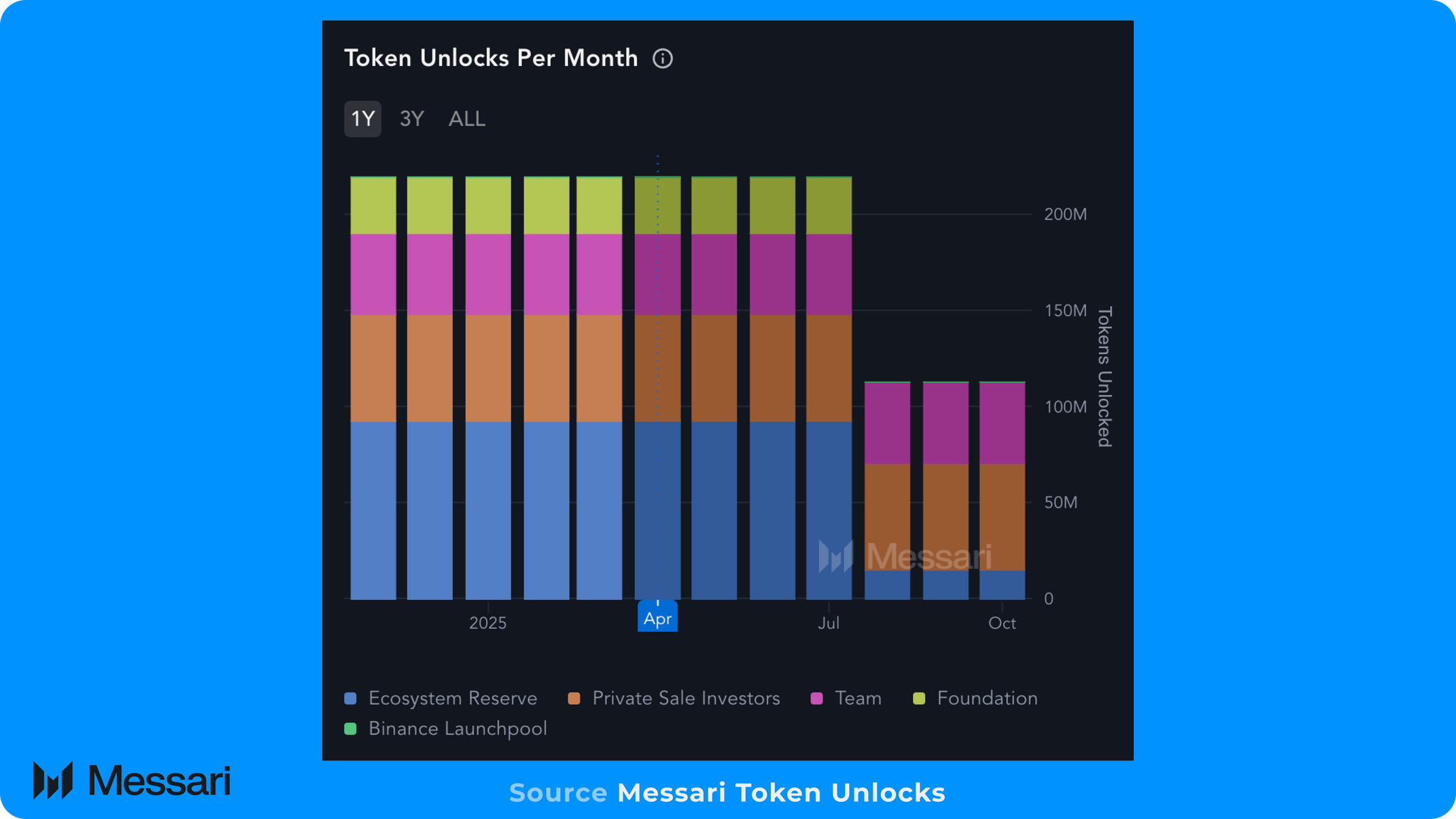Viewport: 1456px width, 819px height.
Task: Click the Messari watermark inside the chart
Action: coord(905,557)
